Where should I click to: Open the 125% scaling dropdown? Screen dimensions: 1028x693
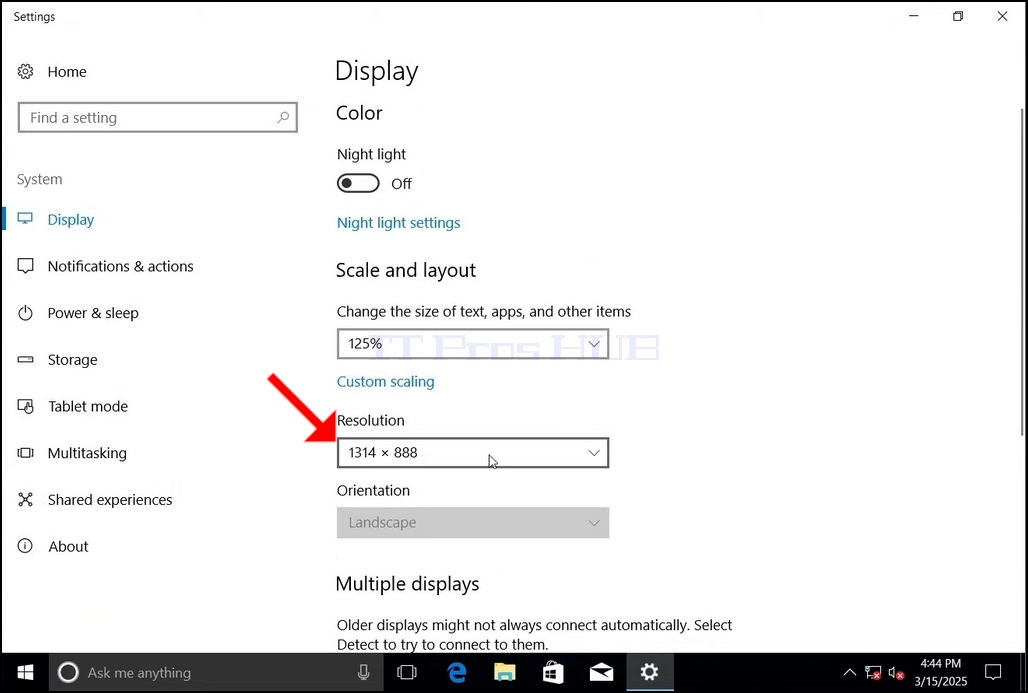click(x=473, y=344)
